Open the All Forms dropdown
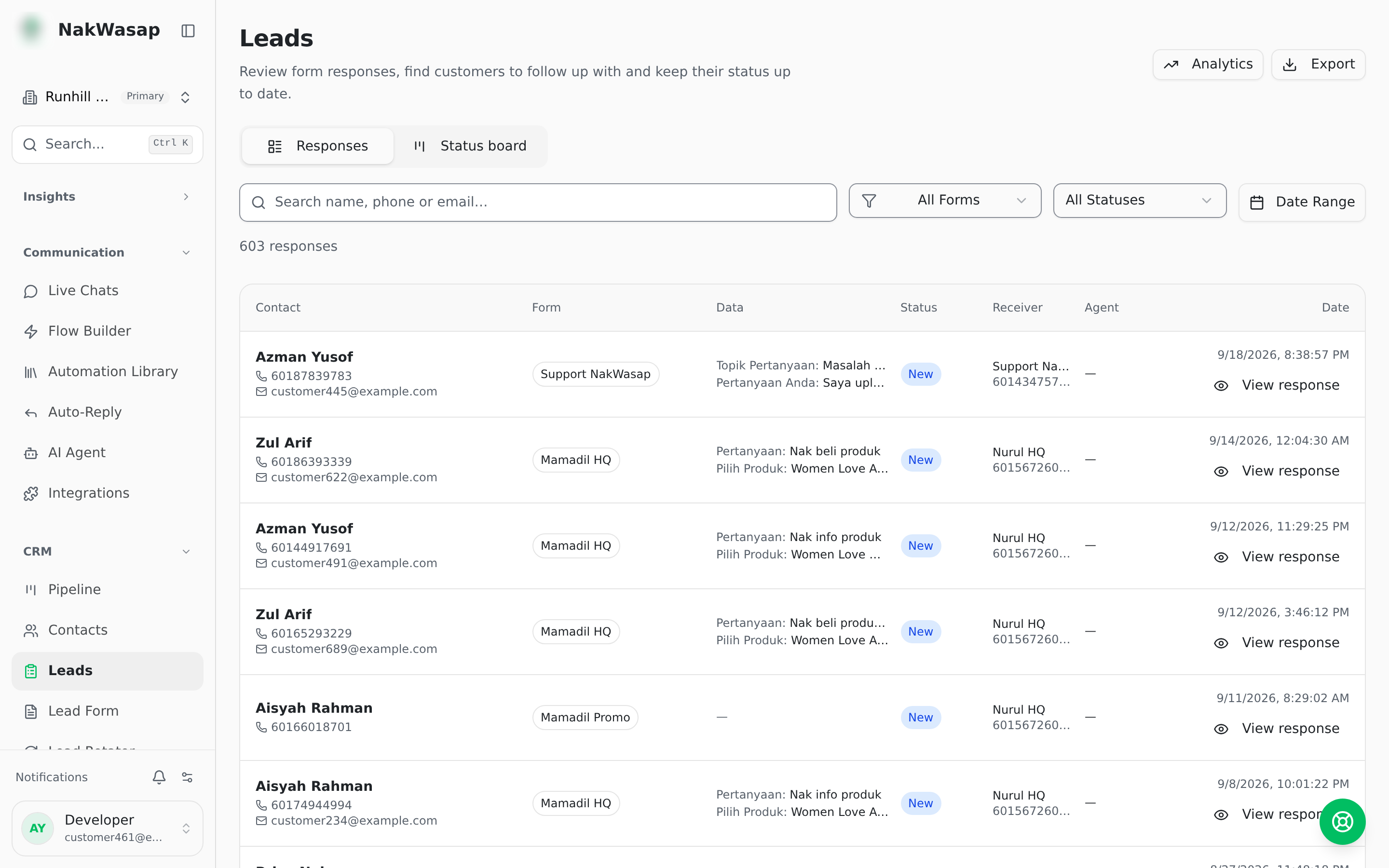Viewport: 1389px width, 868px height. click(x=945, y=200)
